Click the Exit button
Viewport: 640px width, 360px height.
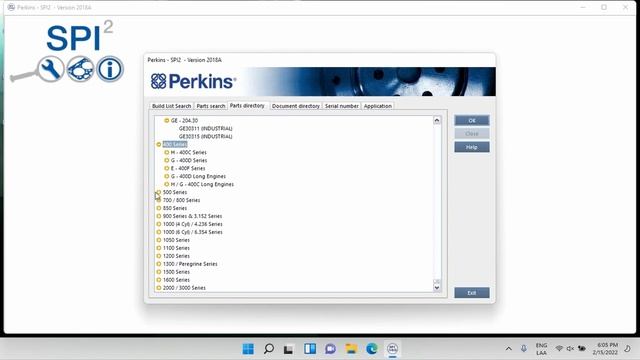click(x=472, y=293)
